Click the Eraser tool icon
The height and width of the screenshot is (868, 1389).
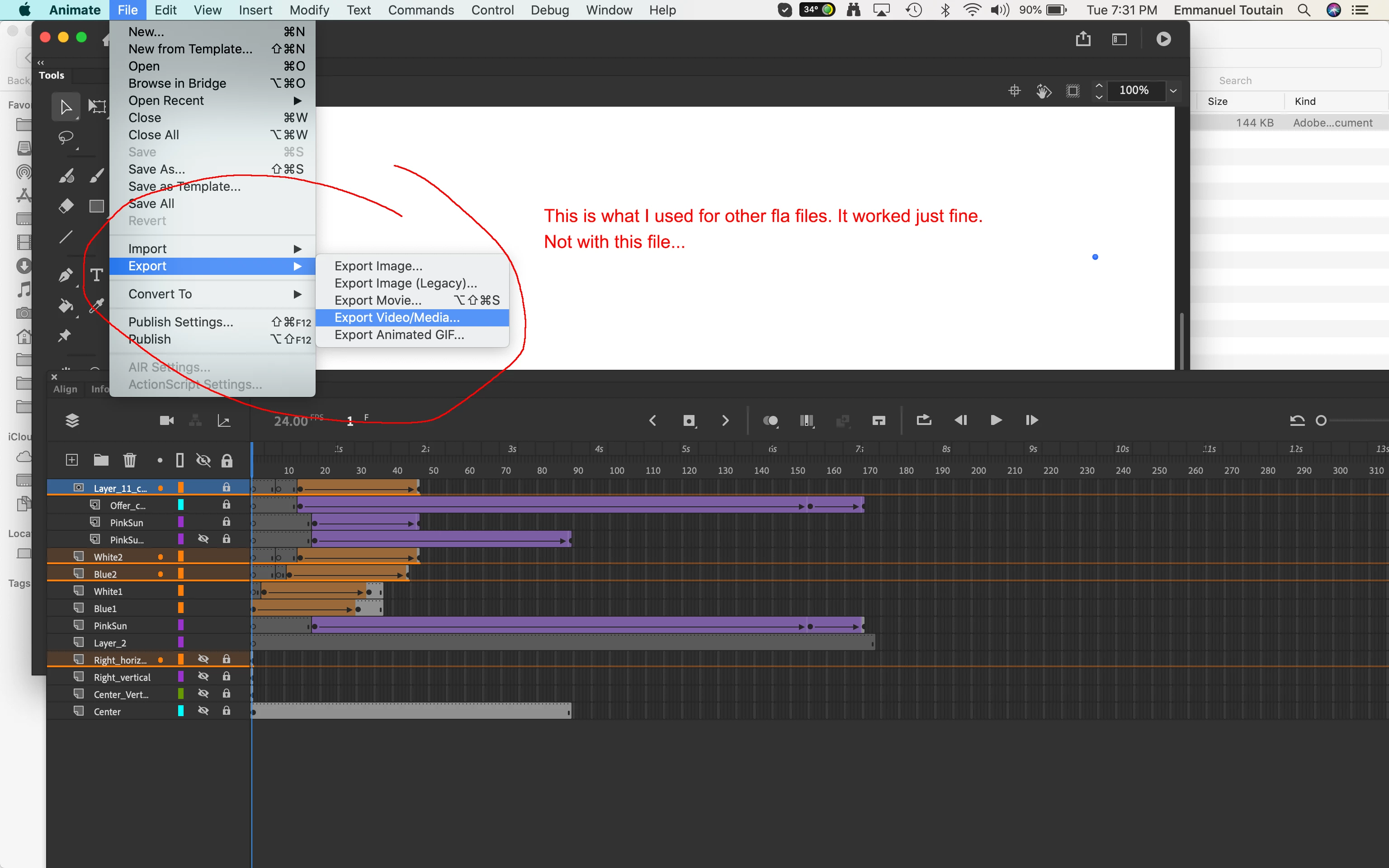coord(66,206)
